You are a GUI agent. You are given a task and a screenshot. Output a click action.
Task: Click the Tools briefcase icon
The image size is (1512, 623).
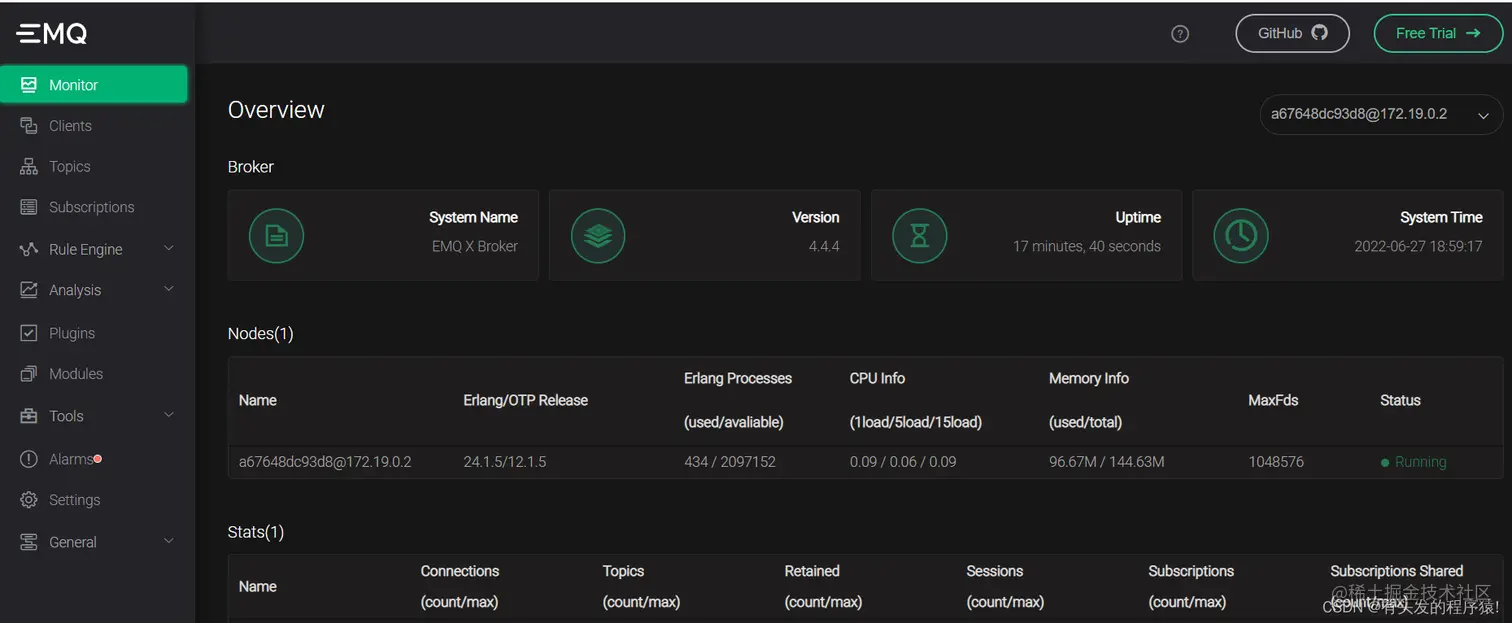(29, 416)
